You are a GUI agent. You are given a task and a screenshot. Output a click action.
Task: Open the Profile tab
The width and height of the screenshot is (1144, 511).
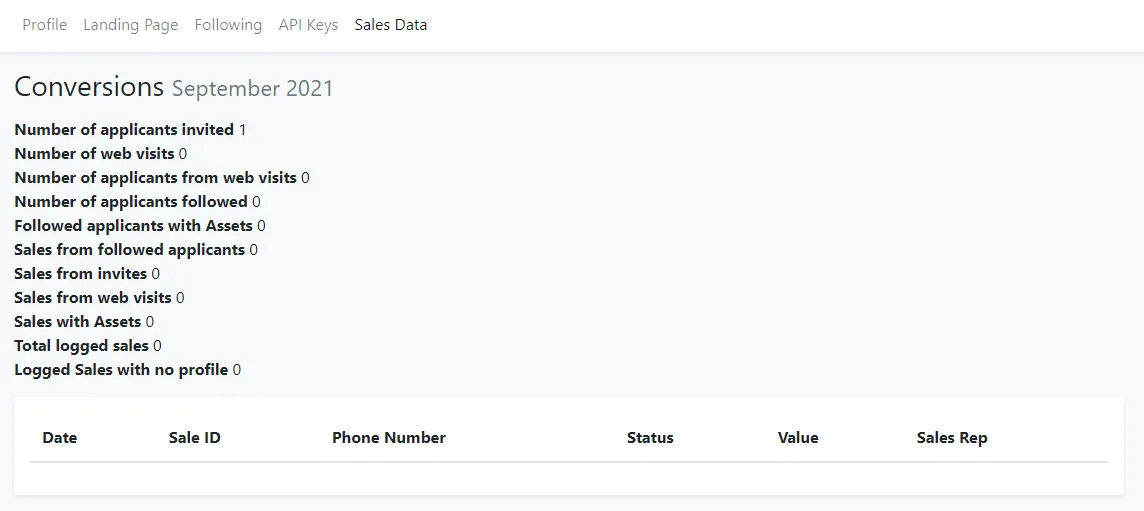pyautogui.click(x=45, y=25)
